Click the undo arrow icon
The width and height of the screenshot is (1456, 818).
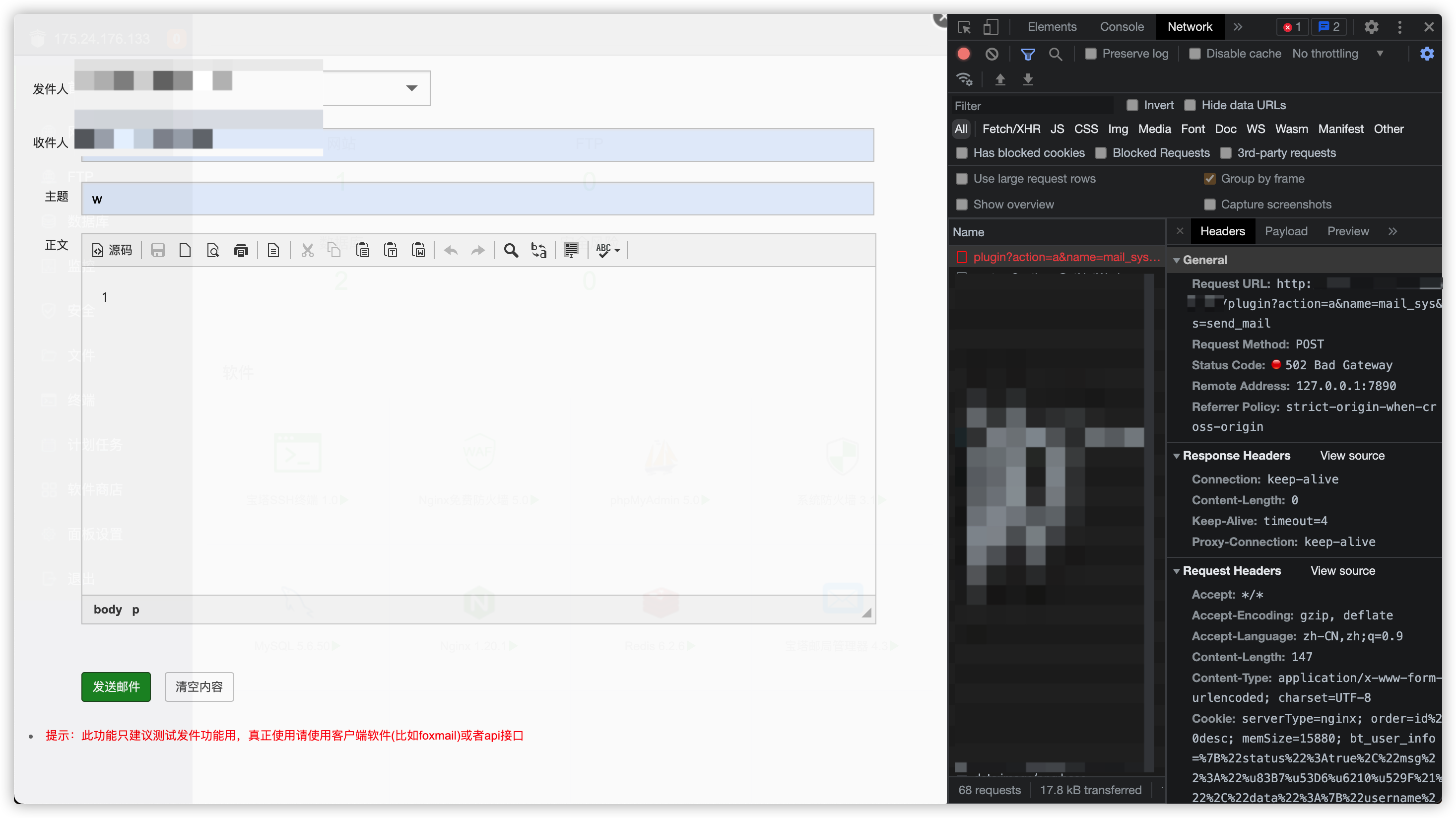click(x=451, y=250)
